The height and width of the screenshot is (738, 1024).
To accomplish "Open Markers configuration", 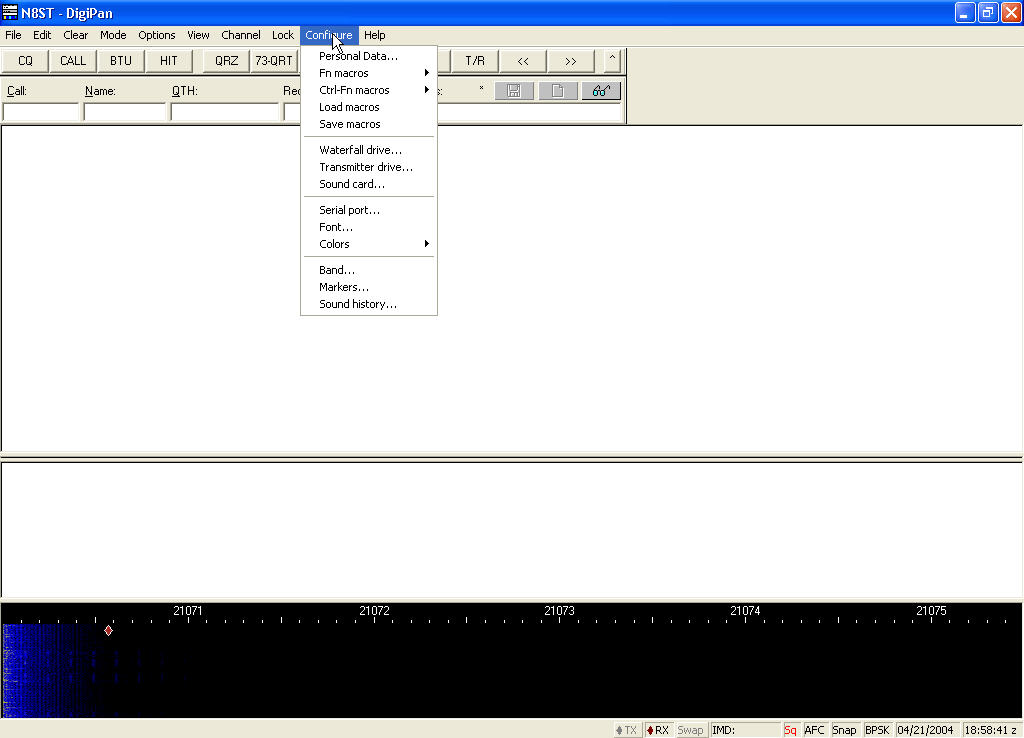I will [369, 287].
